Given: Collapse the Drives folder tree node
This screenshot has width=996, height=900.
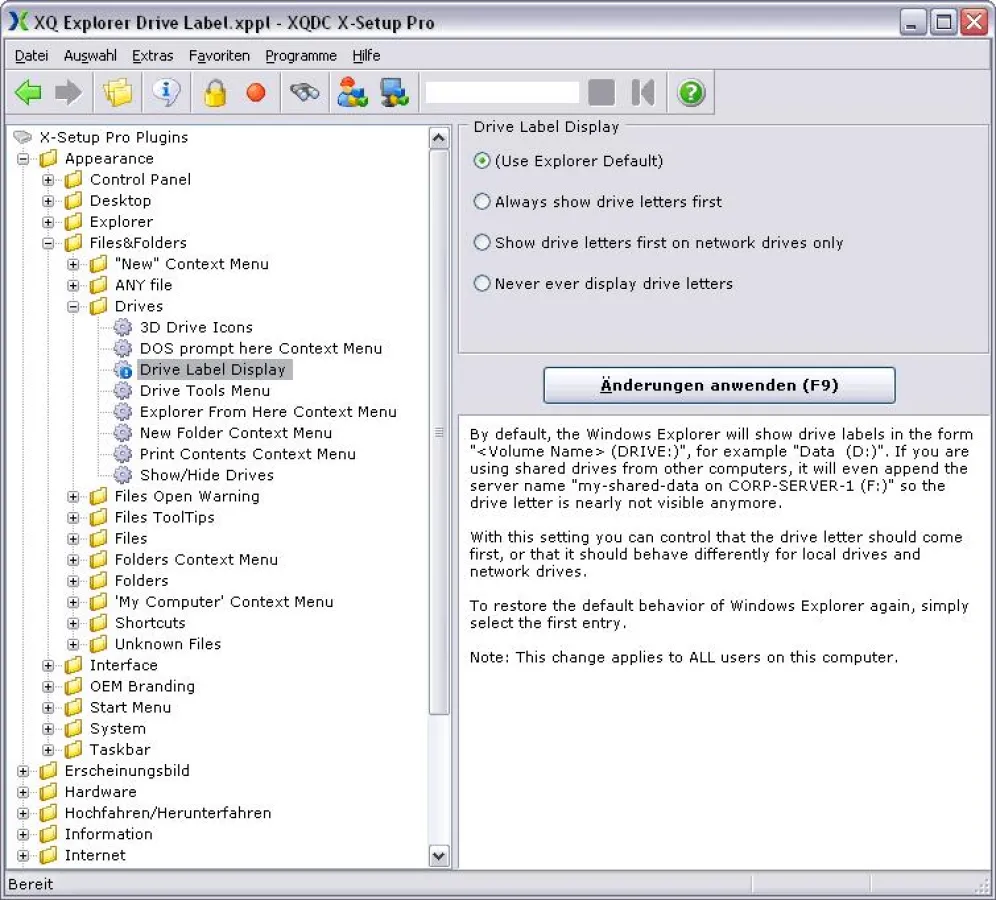Looking at the screenshot, I should (x=73, y=307).
